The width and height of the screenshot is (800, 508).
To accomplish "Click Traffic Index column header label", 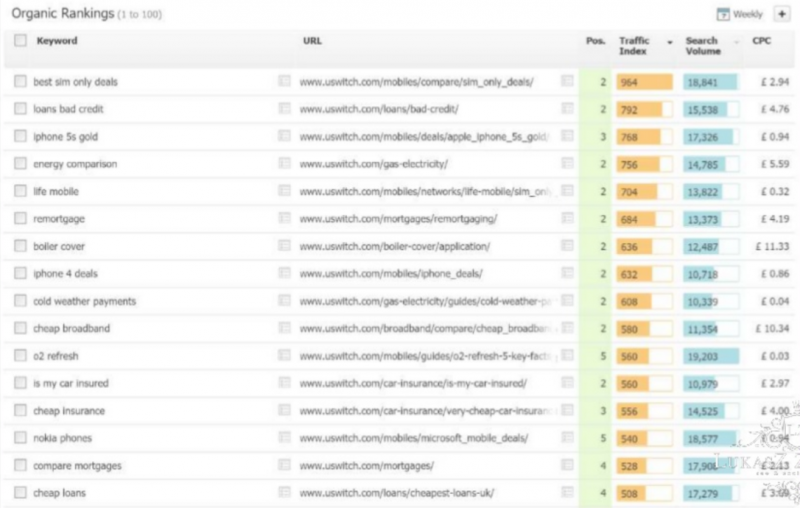I will [x=634, y=45].
